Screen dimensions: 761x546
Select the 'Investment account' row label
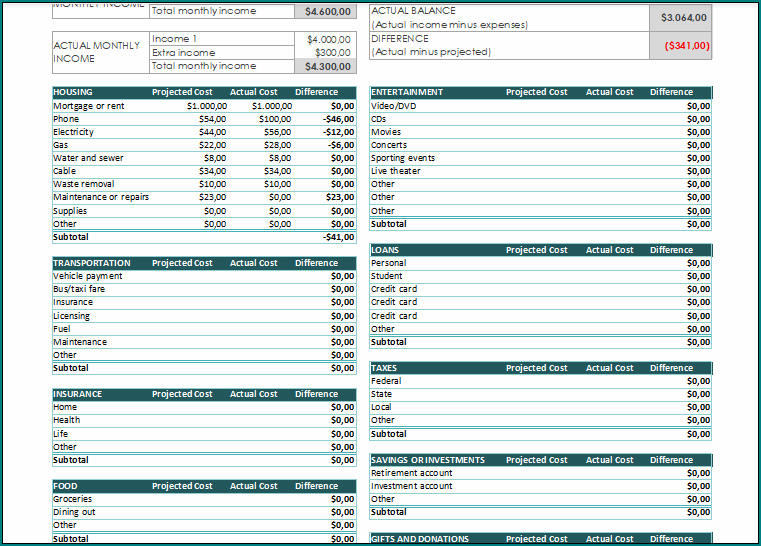(x=412, y=486)
